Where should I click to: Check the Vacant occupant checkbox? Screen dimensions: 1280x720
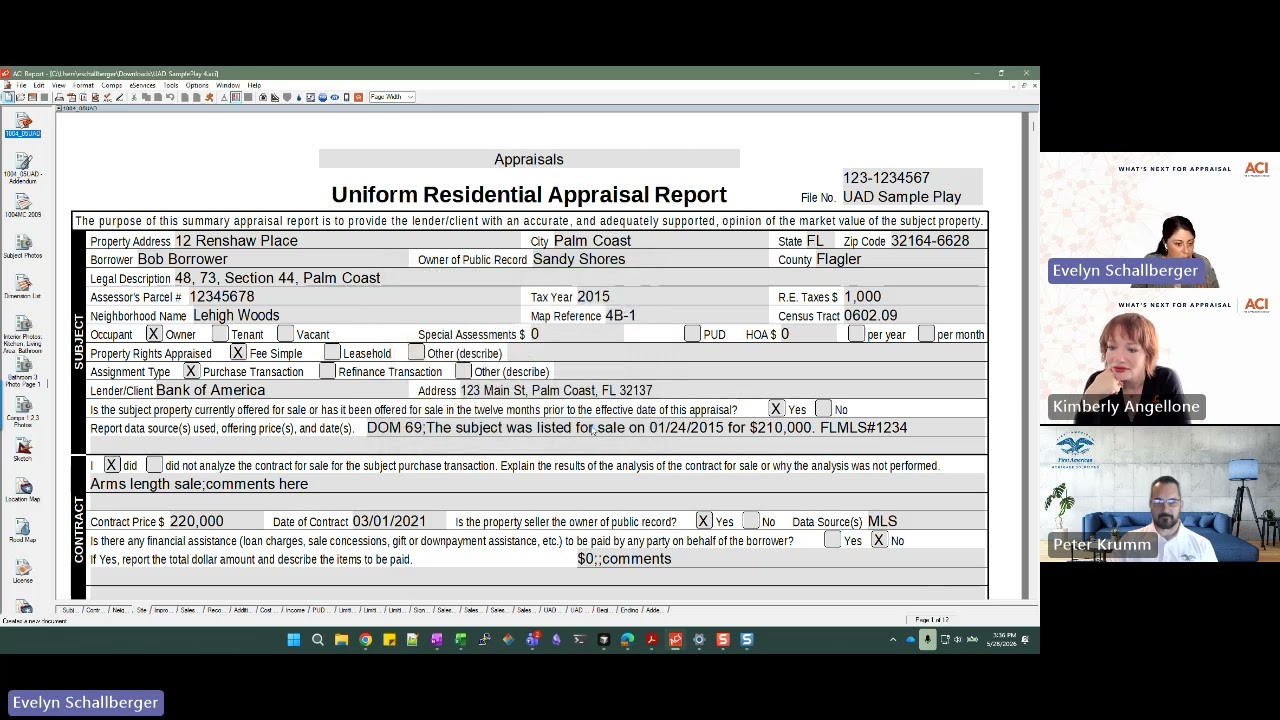[285, 334]
